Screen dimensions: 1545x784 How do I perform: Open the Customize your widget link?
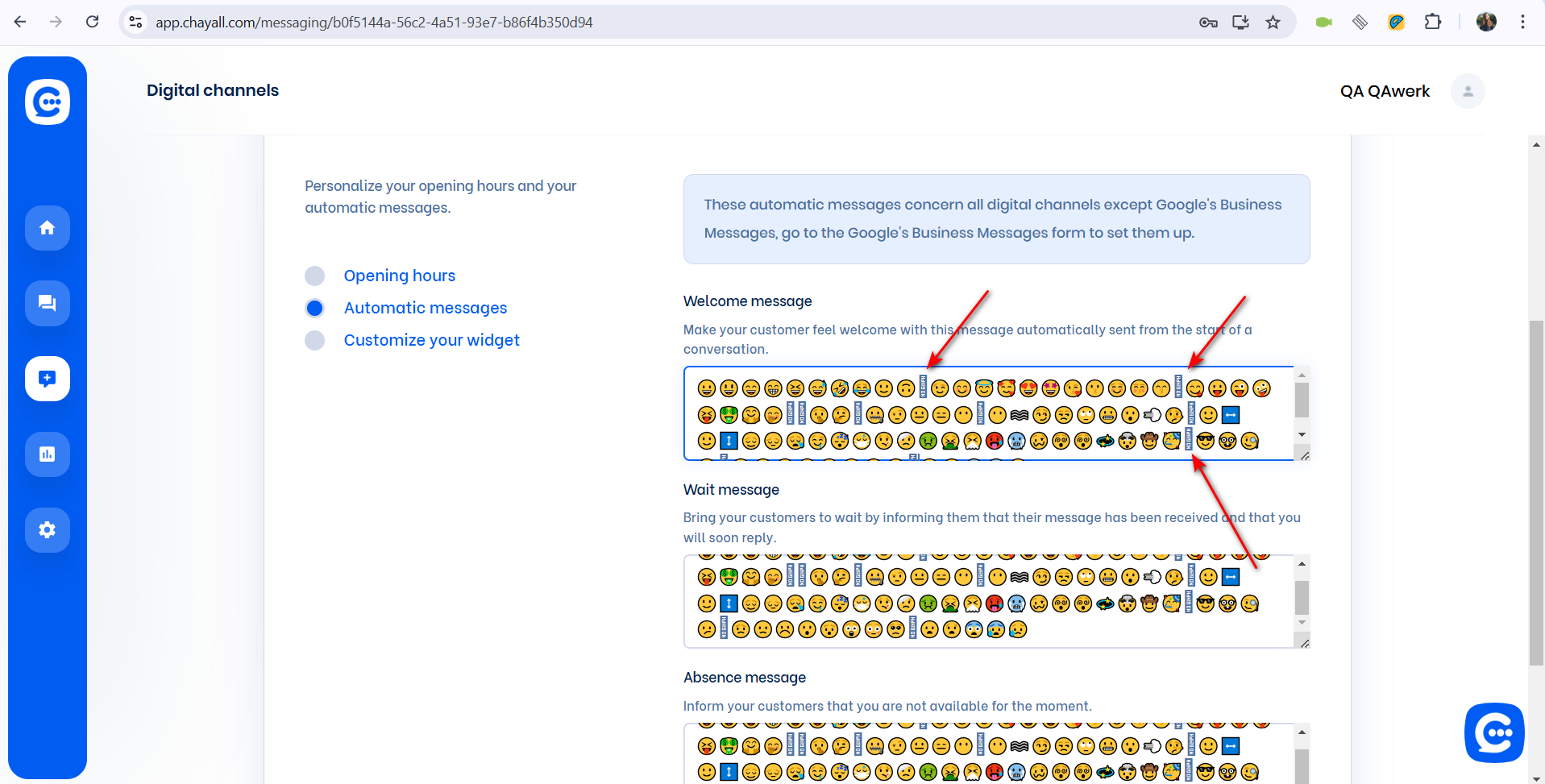[432, 340]
